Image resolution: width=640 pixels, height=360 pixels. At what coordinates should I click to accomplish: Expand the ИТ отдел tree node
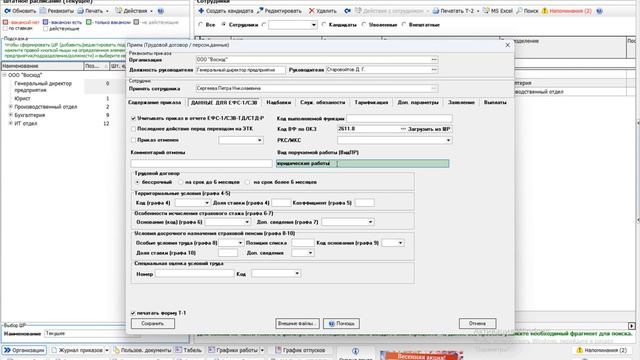click(x=11, y=123)
